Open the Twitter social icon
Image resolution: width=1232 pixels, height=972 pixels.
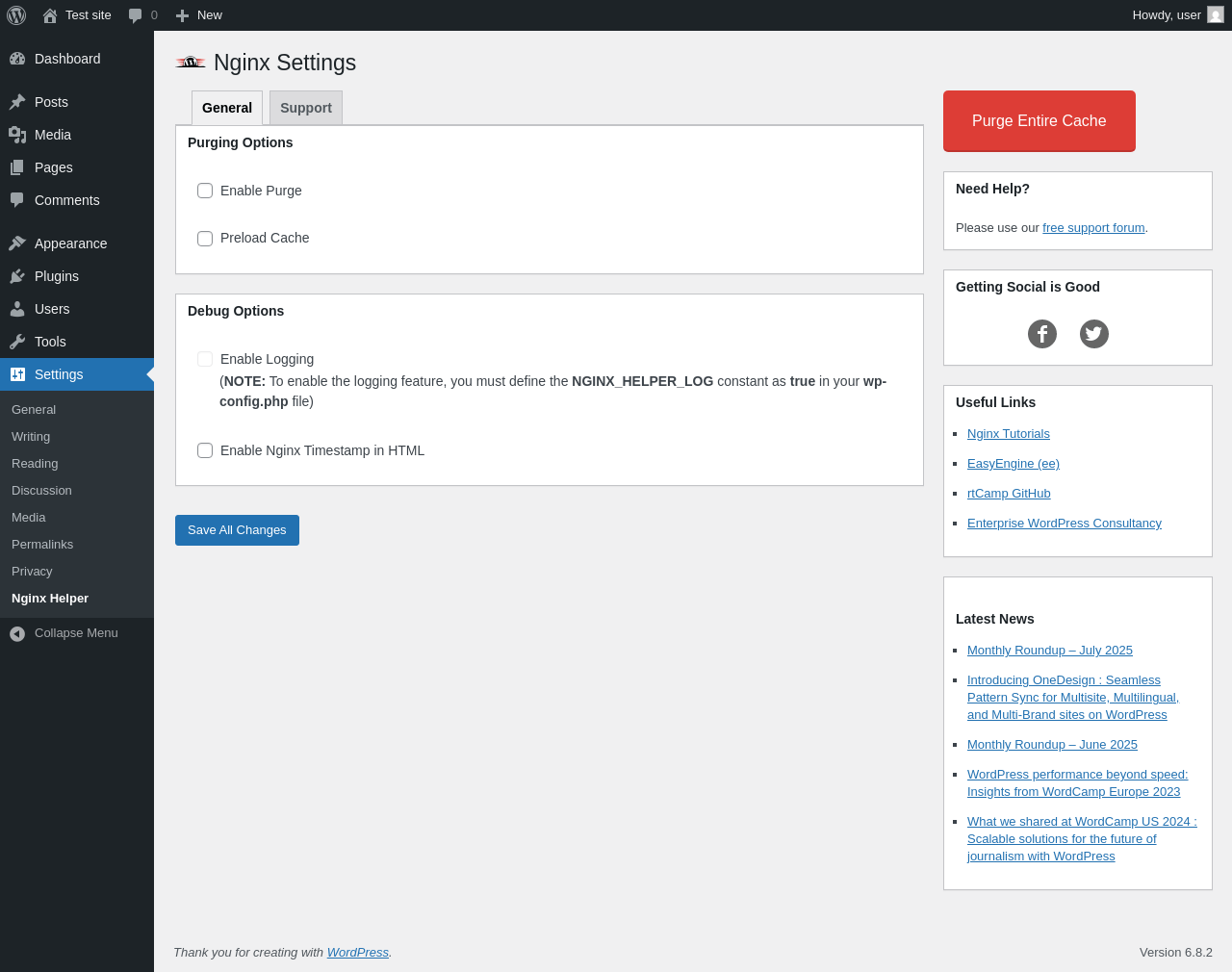coord(1094,334)
